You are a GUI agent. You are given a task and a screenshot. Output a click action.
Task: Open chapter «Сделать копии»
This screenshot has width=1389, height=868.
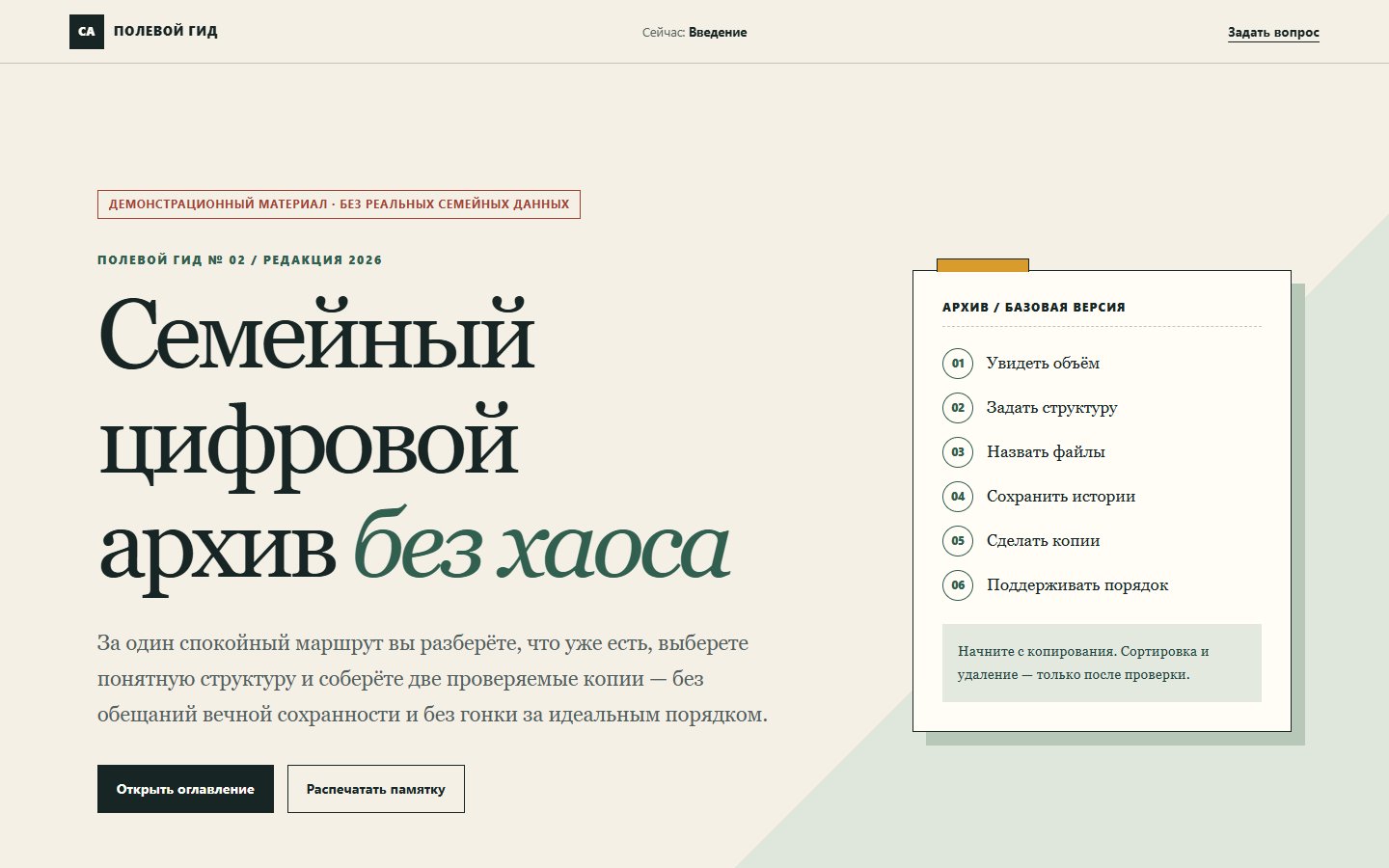click(x=1044, y=541)
